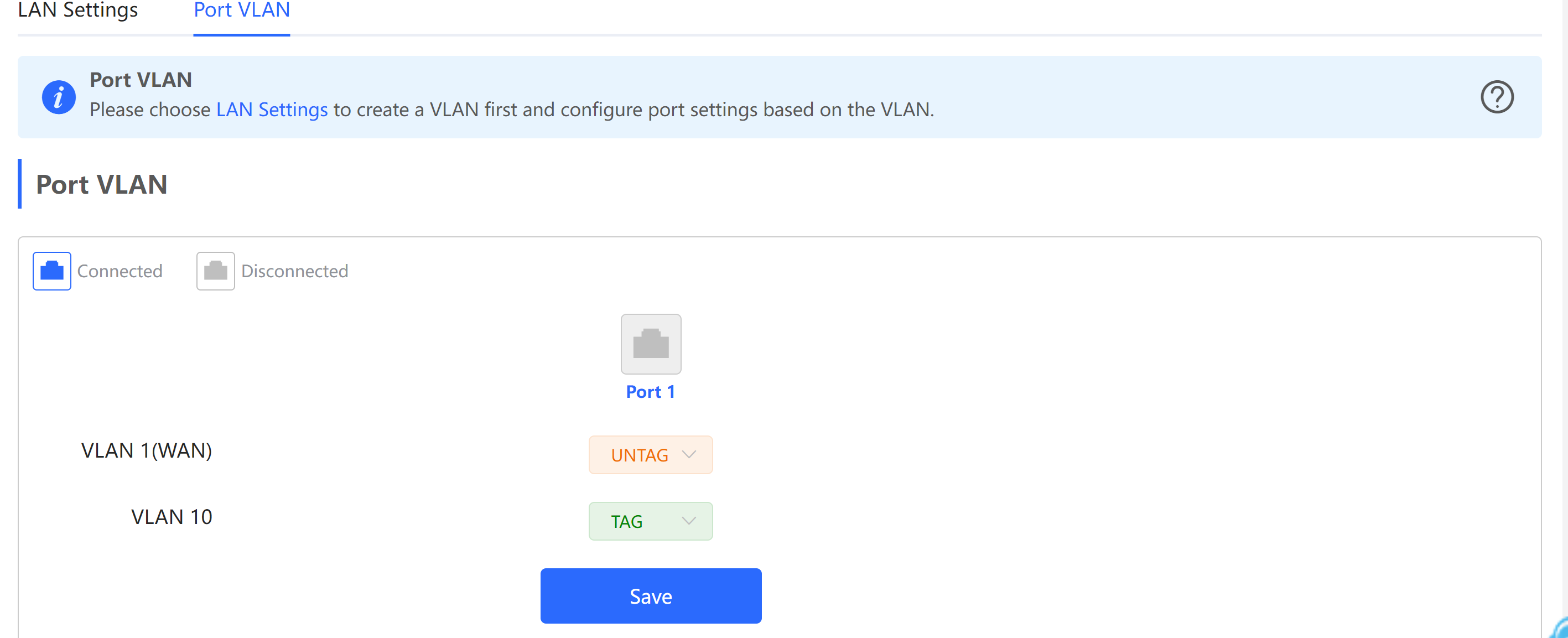This screenshot has width=1568, height=638.
Task: Click the Disconnected legend text
Action: coord(295,272)
